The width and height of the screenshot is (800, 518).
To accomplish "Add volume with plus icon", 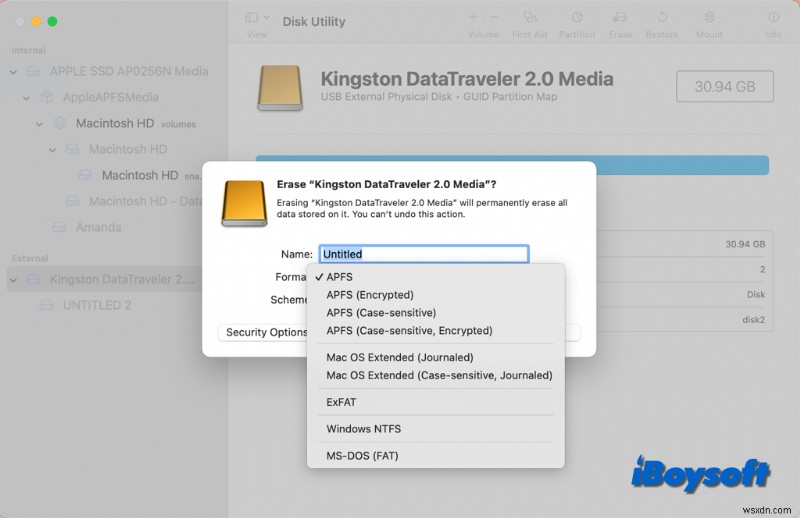I will click(473, 17).
